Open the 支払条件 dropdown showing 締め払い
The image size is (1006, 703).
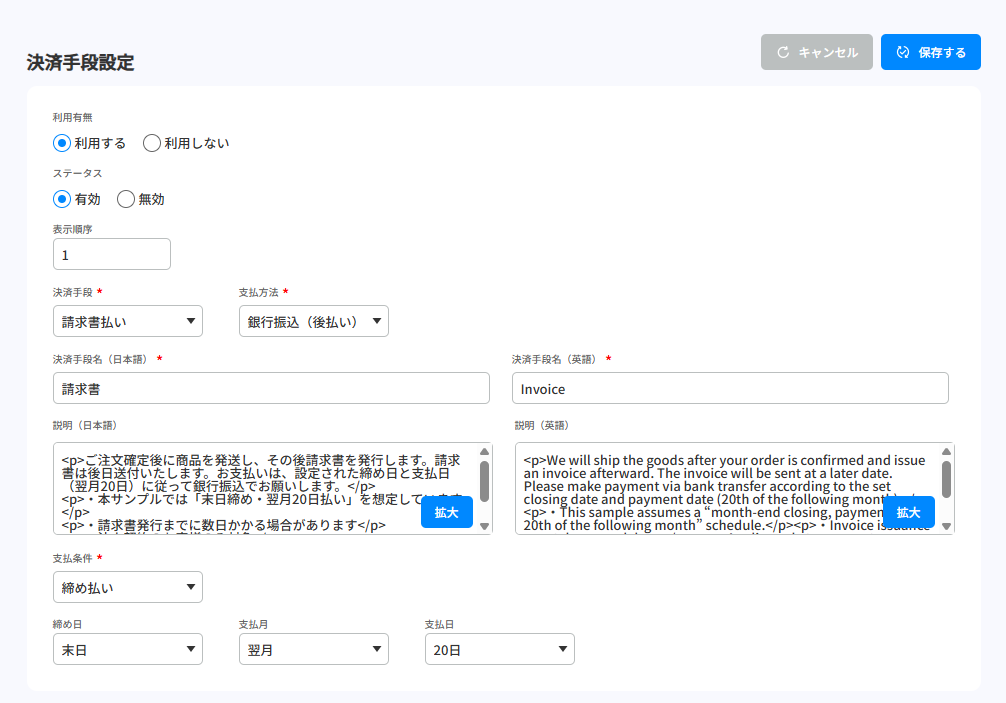(x=128, y=587)
